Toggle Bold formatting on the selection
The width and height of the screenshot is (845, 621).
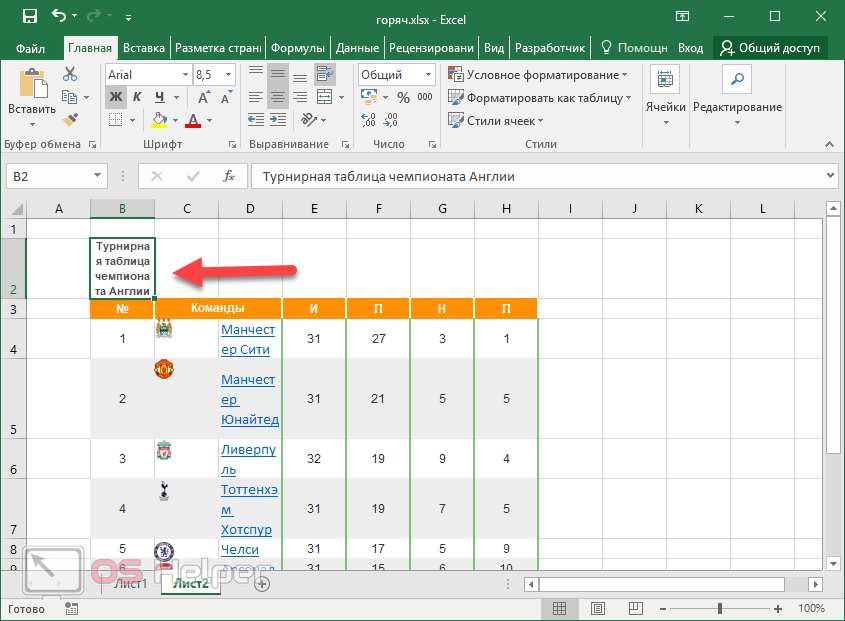115,96
